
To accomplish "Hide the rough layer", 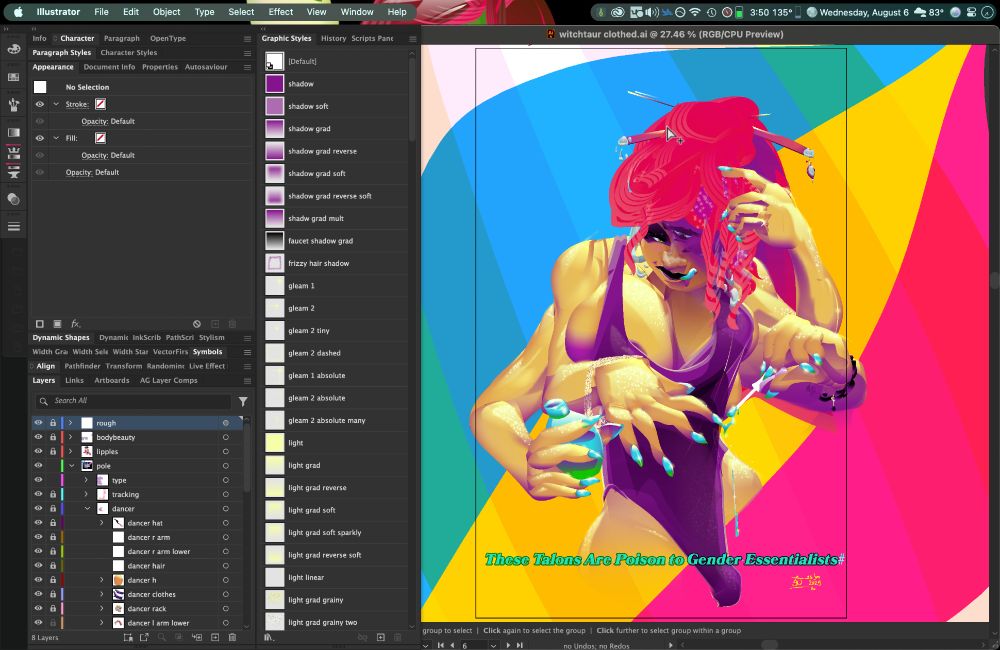I will click(x=38, y=423).
